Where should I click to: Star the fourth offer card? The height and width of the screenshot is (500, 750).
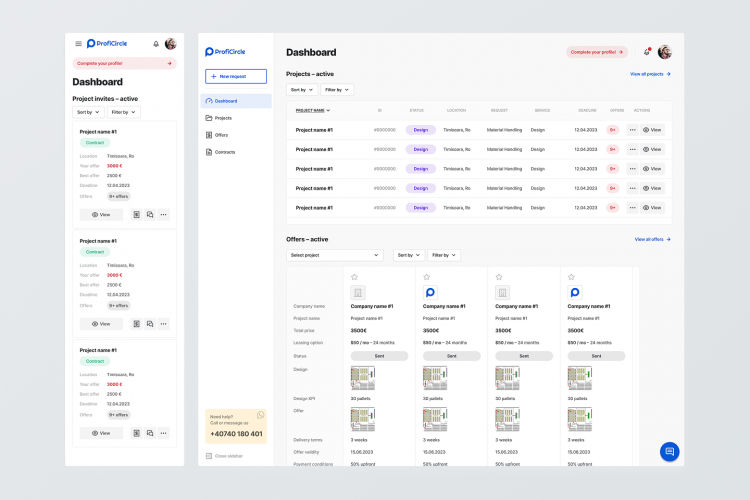click(x=571, y=277)
